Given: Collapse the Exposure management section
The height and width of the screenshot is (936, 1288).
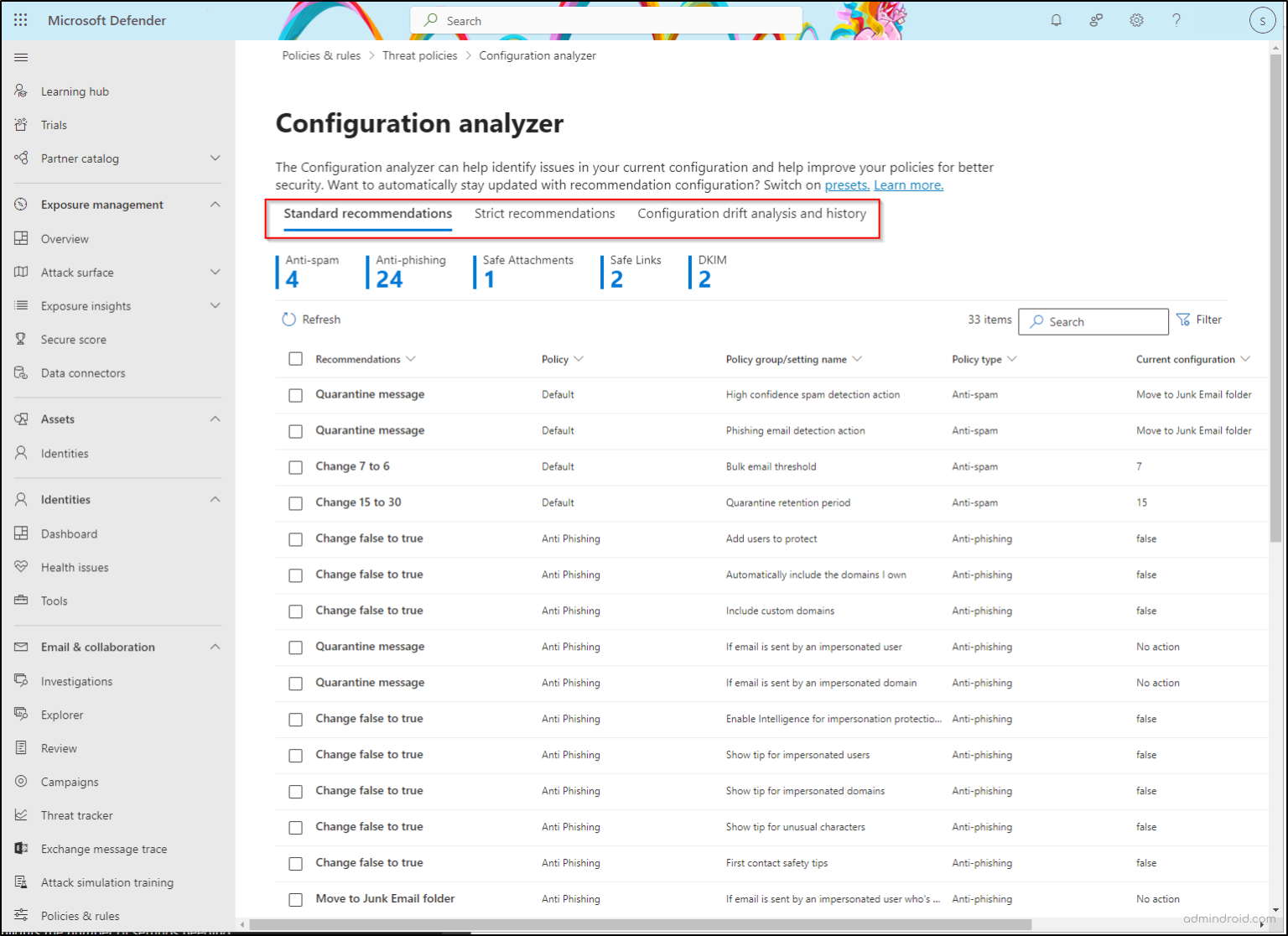Looking at the screenshot, I should click(216, 204).
